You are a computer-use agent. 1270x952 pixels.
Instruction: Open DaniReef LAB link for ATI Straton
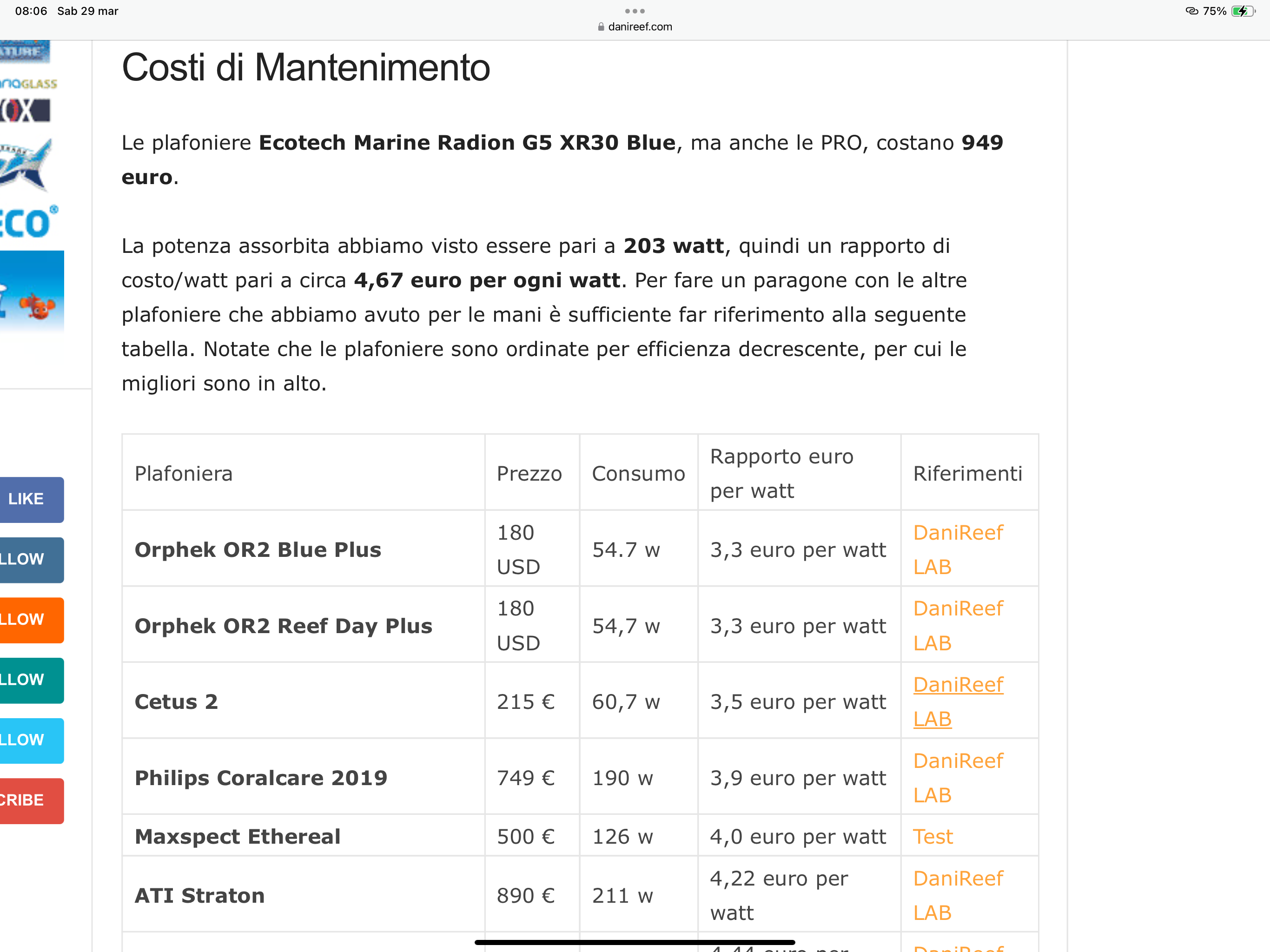958,895
